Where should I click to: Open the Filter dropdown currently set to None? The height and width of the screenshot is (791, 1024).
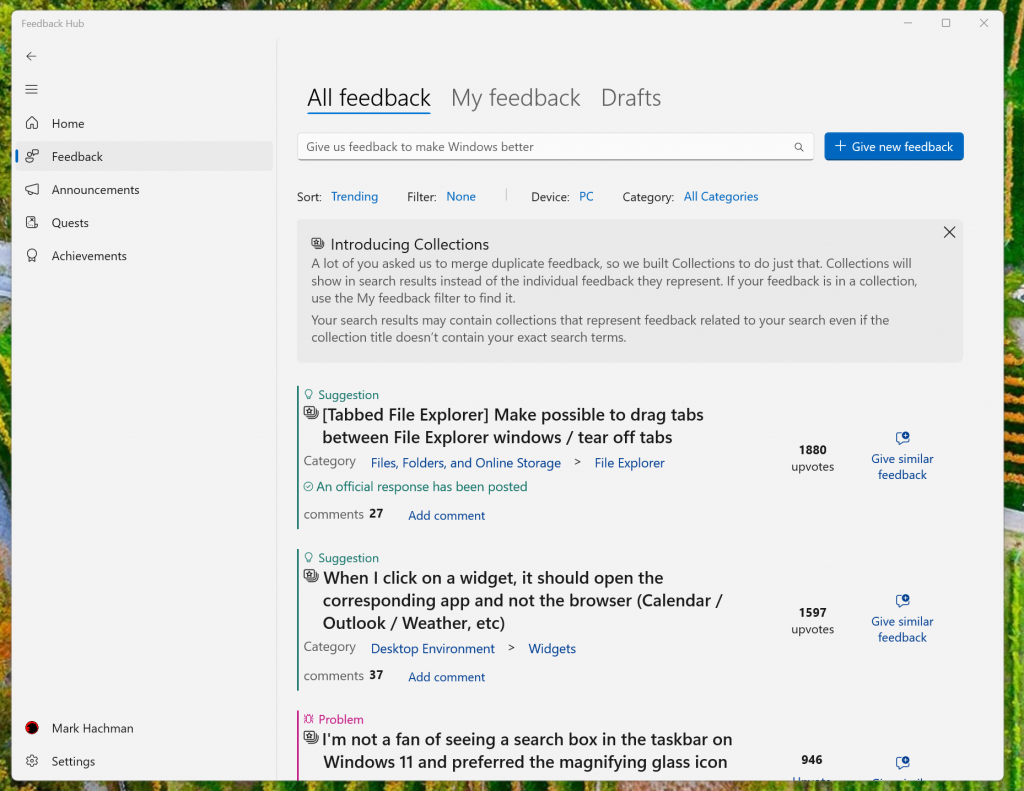pos(461,196)
